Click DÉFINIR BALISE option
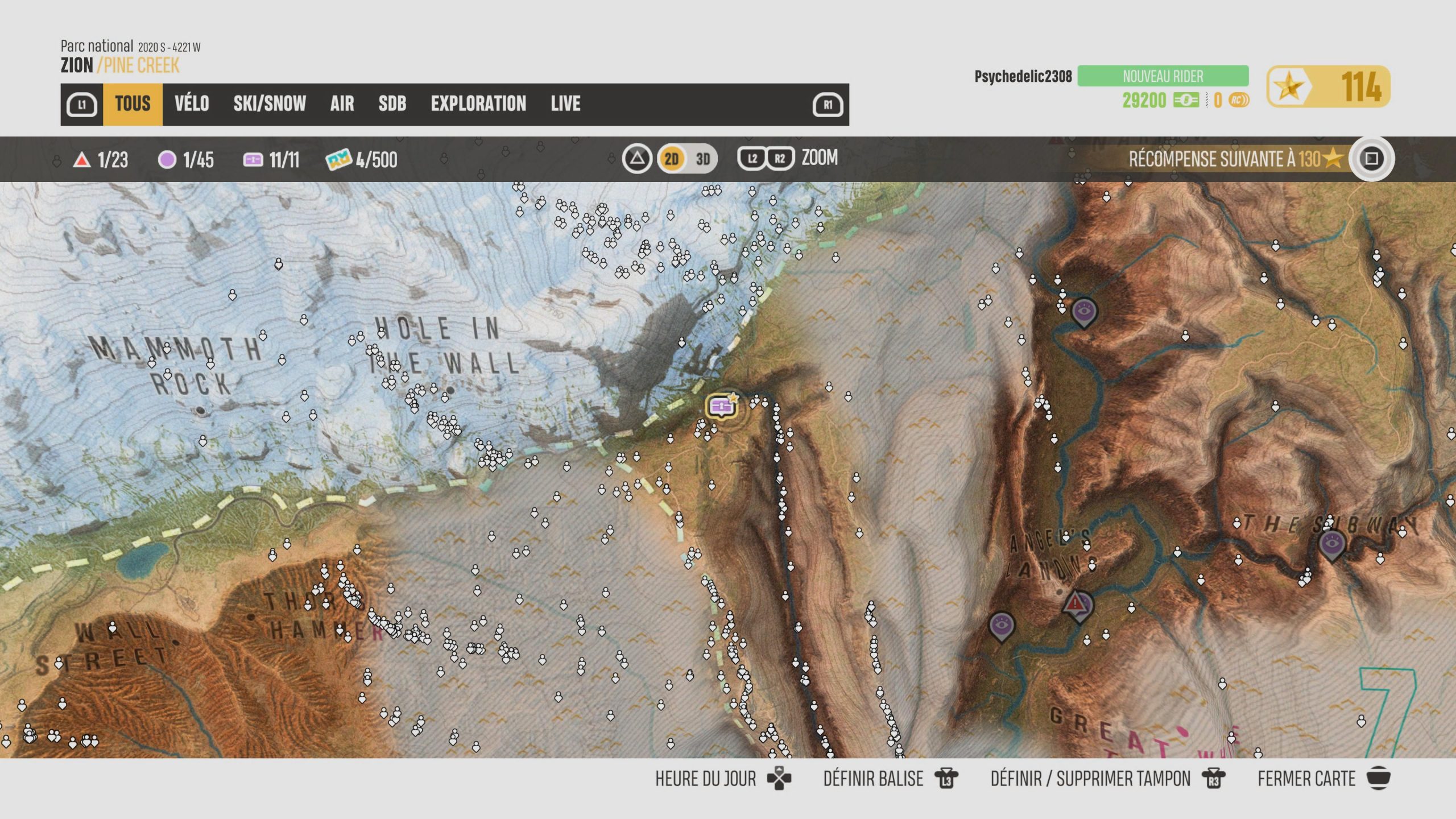 pos(873,779)
